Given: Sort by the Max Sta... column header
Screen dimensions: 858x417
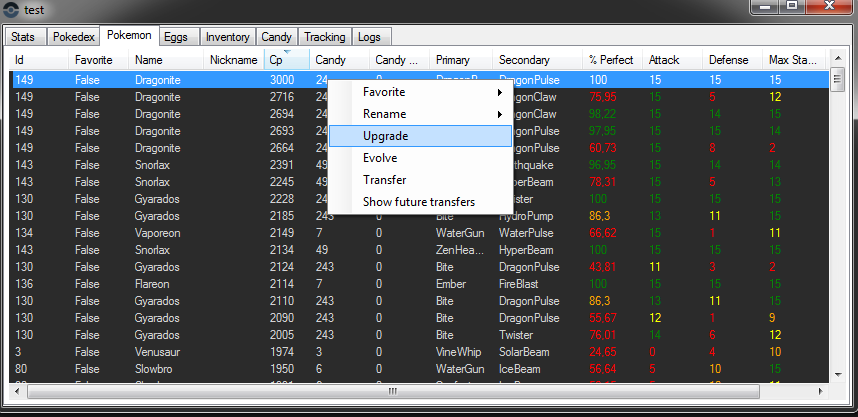Looking at the screenshot, I should (794, 60).
